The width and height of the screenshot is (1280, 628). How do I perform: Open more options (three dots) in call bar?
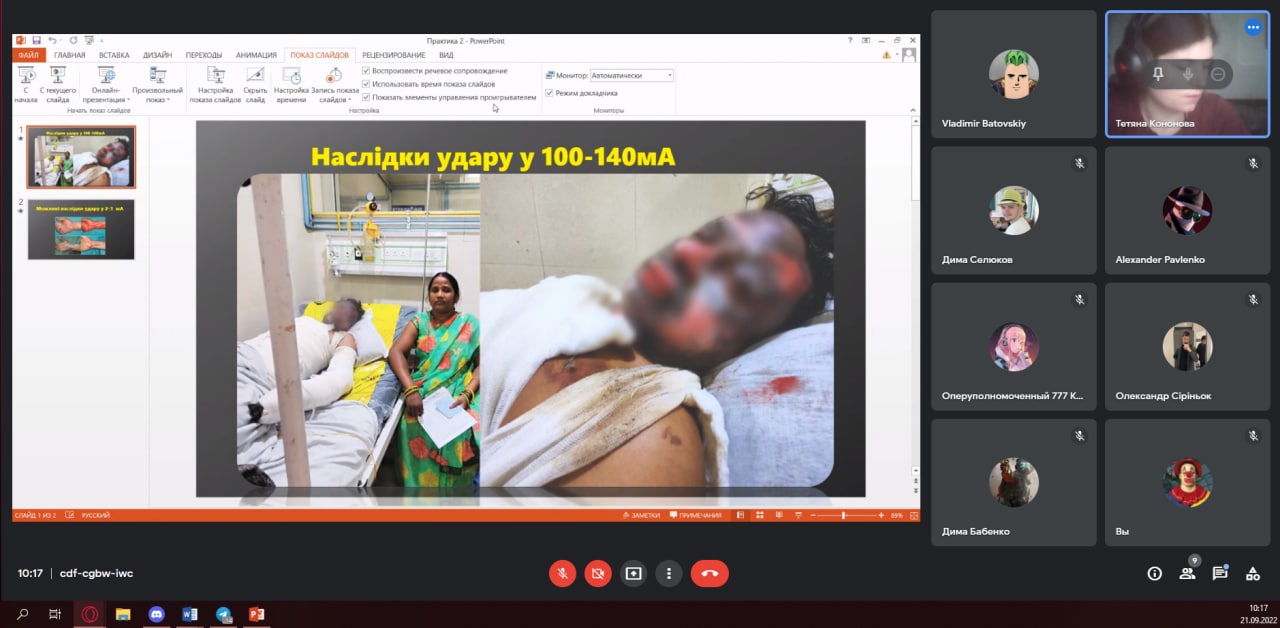(x=668, y=573)
